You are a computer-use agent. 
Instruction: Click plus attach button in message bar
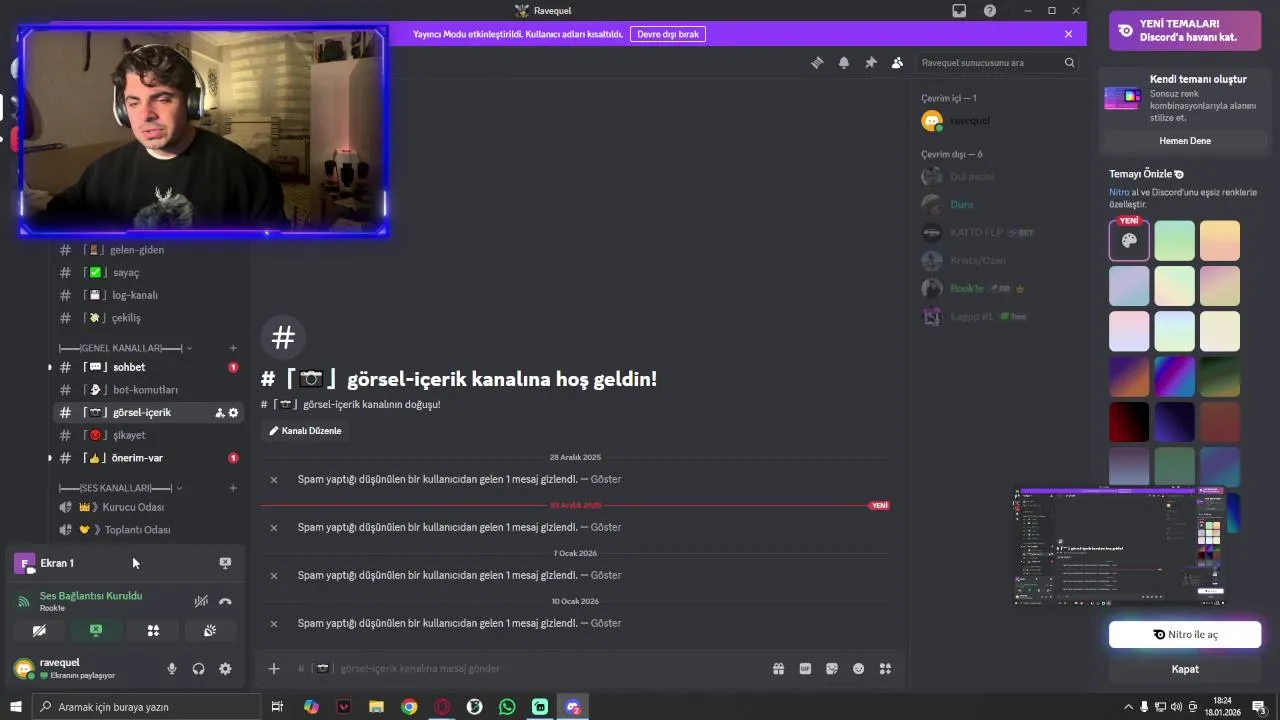tap(274, 669)
